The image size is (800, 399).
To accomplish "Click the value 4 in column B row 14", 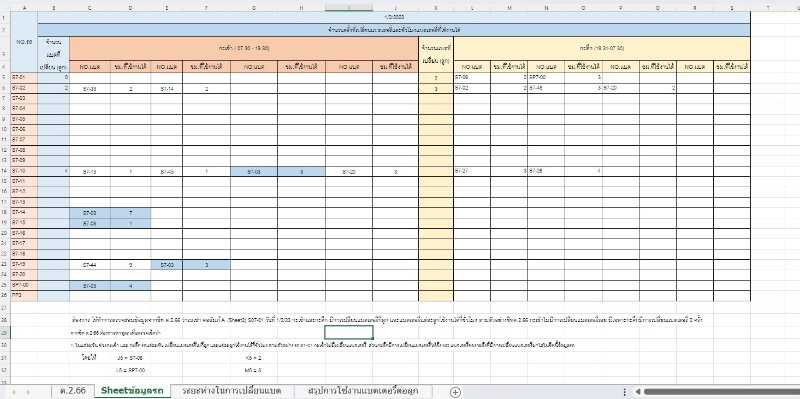I will 54,171.
